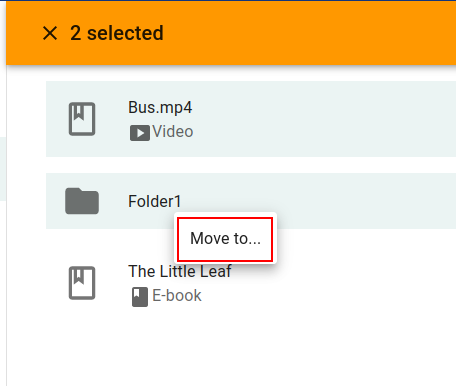Click the Folder1 folder icon
Image resolution: width=456 pixels, height=386 pixels.
[82, 201]
